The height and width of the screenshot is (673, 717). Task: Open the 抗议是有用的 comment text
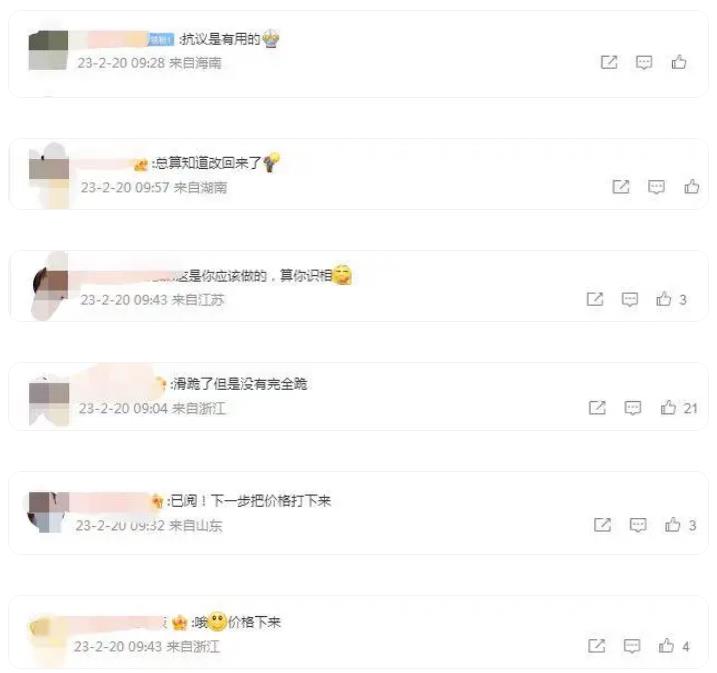tap(221, 39)
